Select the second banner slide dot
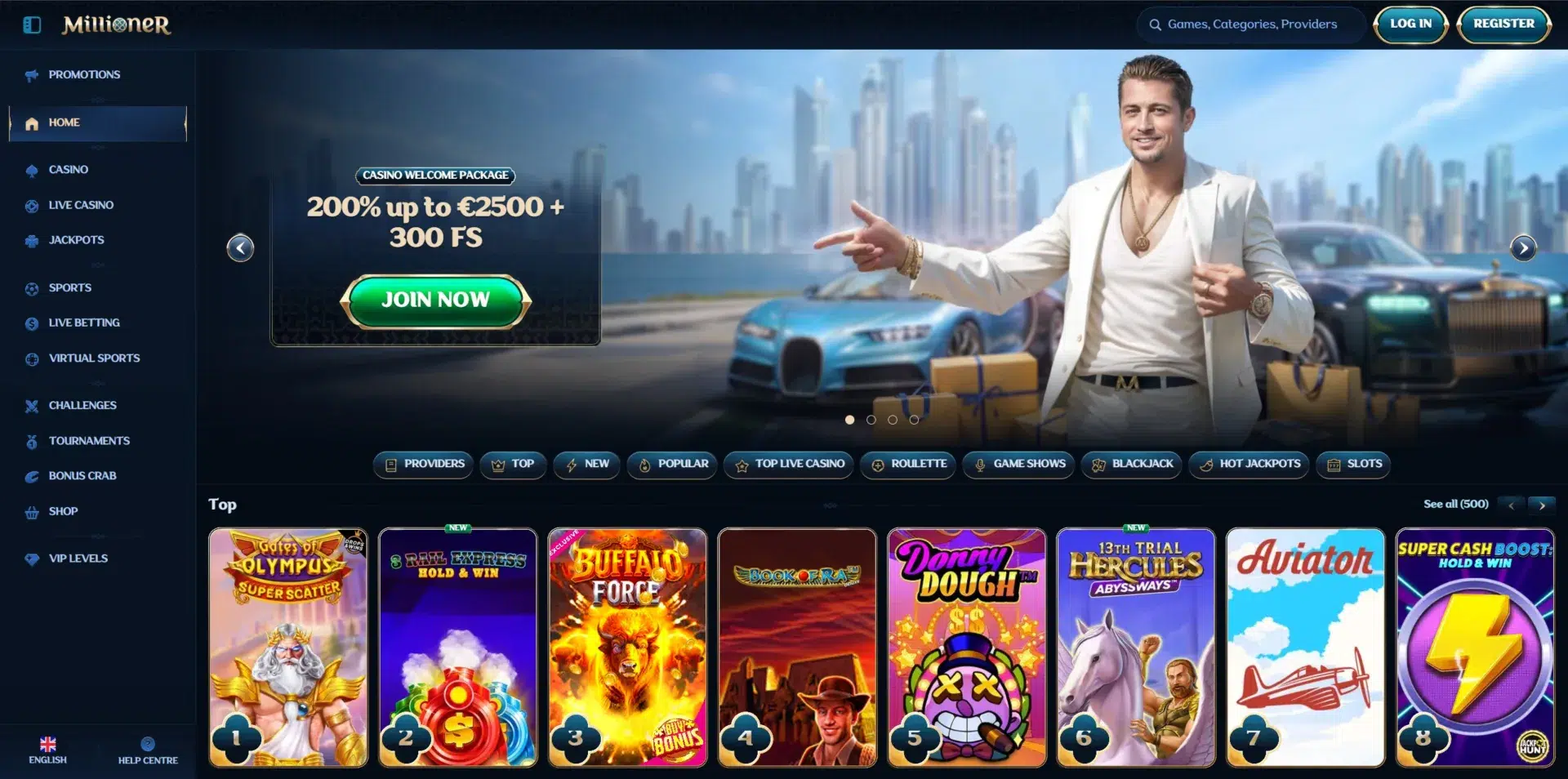This screenshot has width=1568, height=779. coord(871,420)
